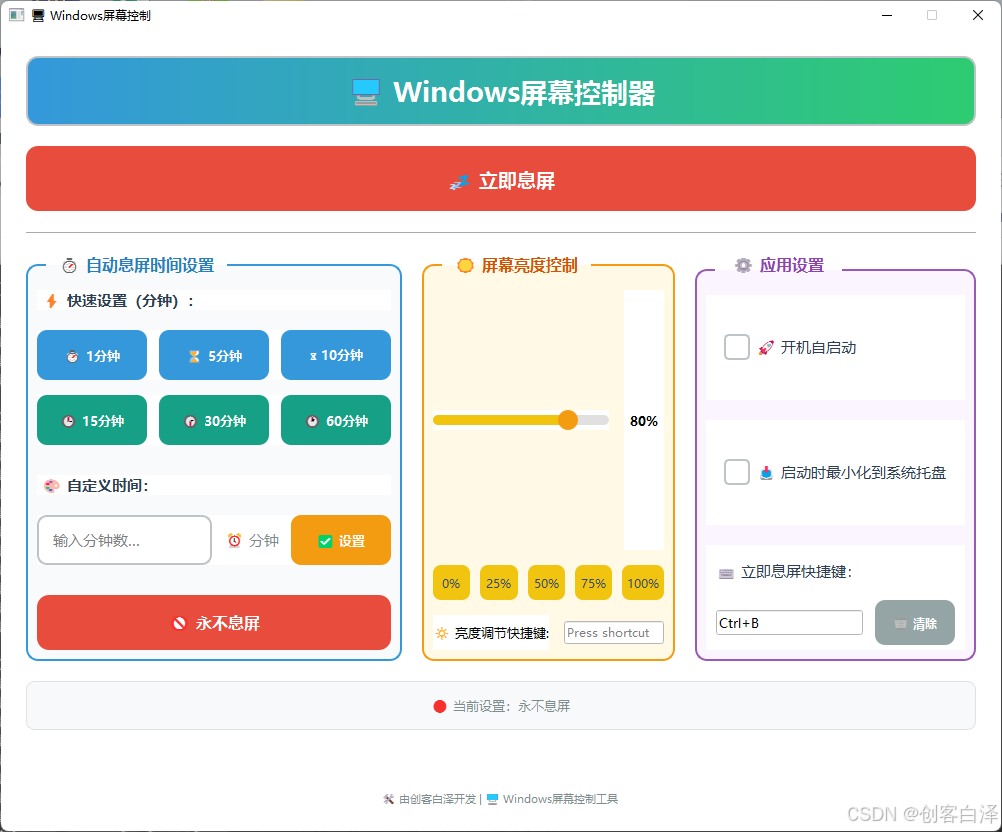Image resolution: width=1002 pixels, height=832 pixels.
Task: Click the 当前设置：永不息屏 status text
Action: tap(511, 706)
